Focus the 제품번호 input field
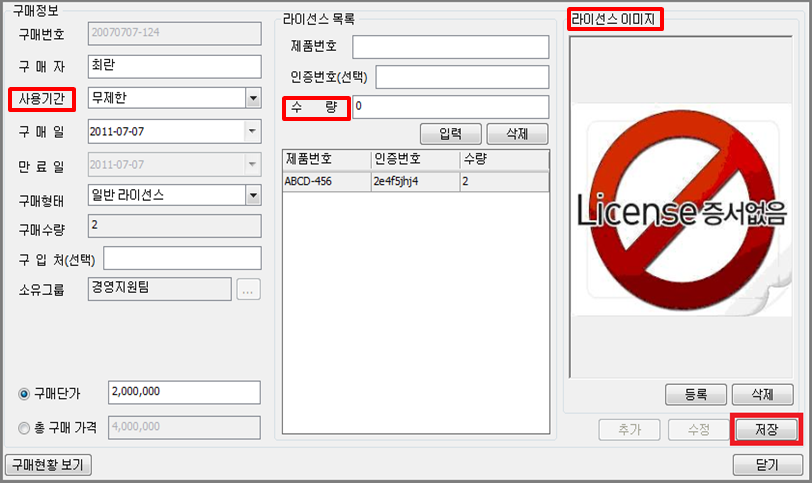The height and width of the screenshot is (483, 812). pos(450,47)
